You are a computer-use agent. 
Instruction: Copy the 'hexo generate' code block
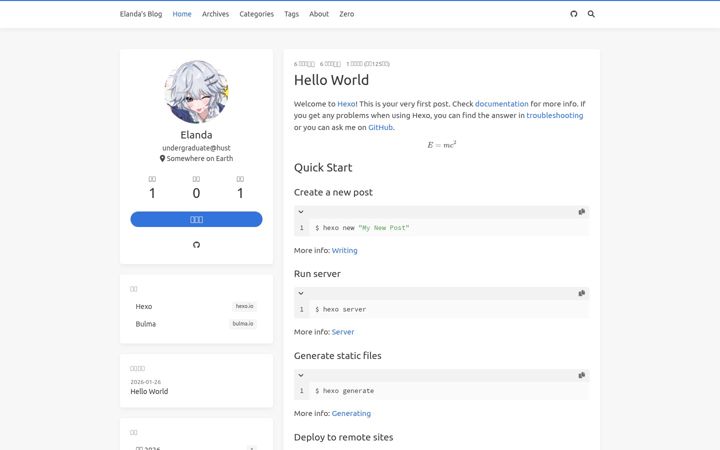[x=581, y=375]
